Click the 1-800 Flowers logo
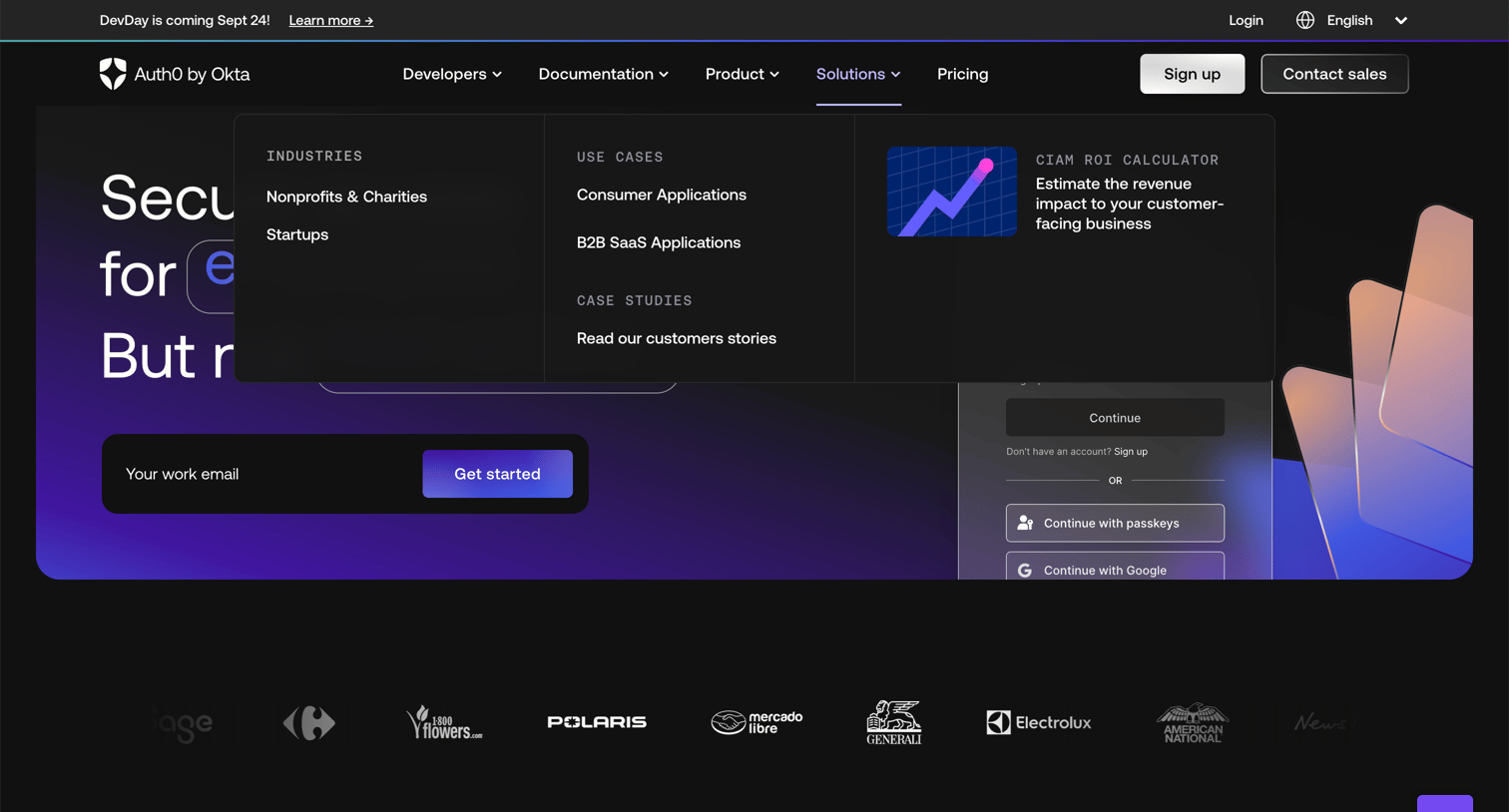Viewport: 1509px width, 812px height. pyautogui.click(x=444, y=722)
